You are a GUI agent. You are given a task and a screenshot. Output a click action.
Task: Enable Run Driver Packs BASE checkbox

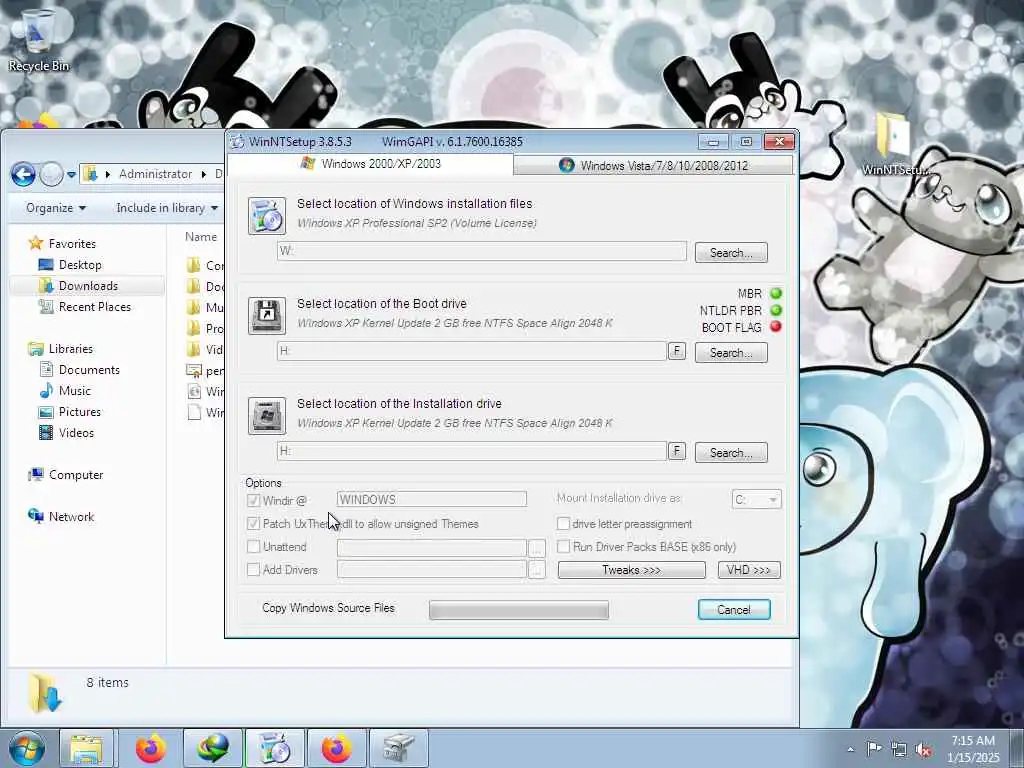[x=563, y=547]
